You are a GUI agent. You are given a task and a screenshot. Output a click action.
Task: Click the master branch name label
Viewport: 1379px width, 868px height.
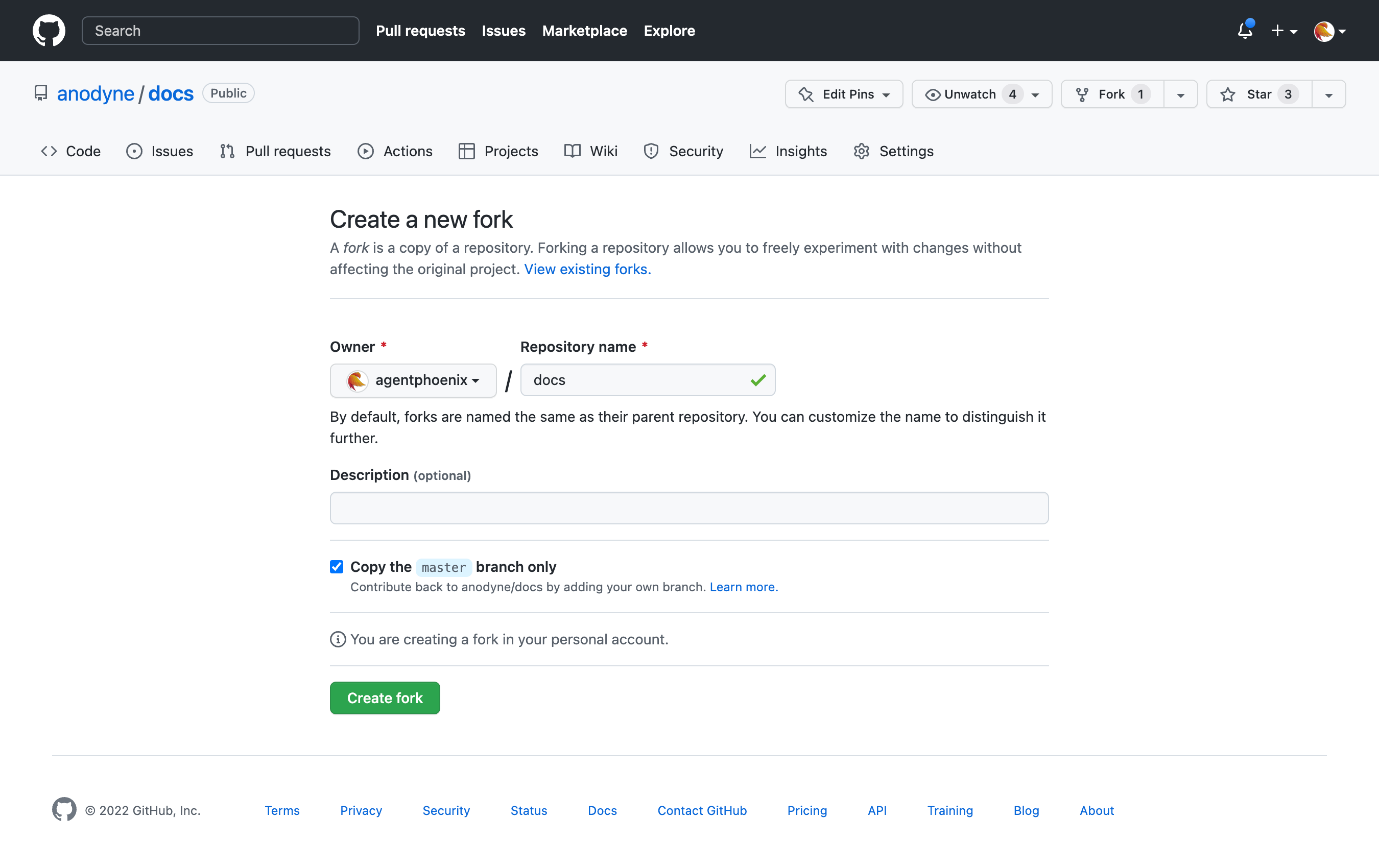click(443, 567)
